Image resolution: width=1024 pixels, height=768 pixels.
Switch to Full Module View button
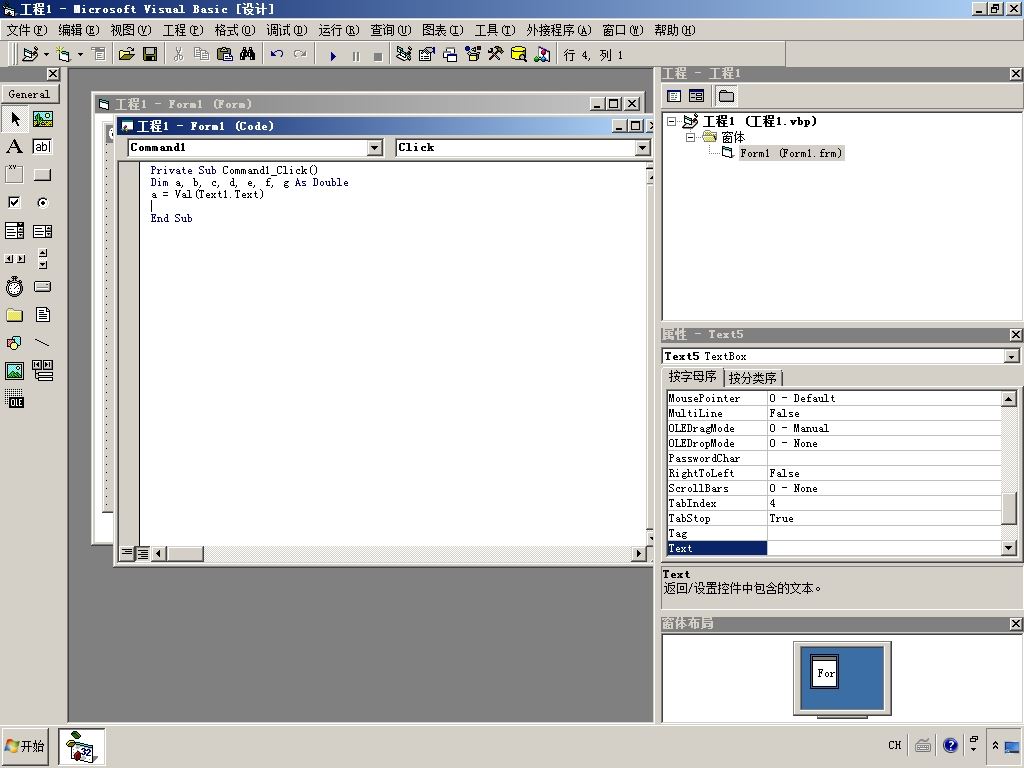pyautogui.click(x=142, y=554)
